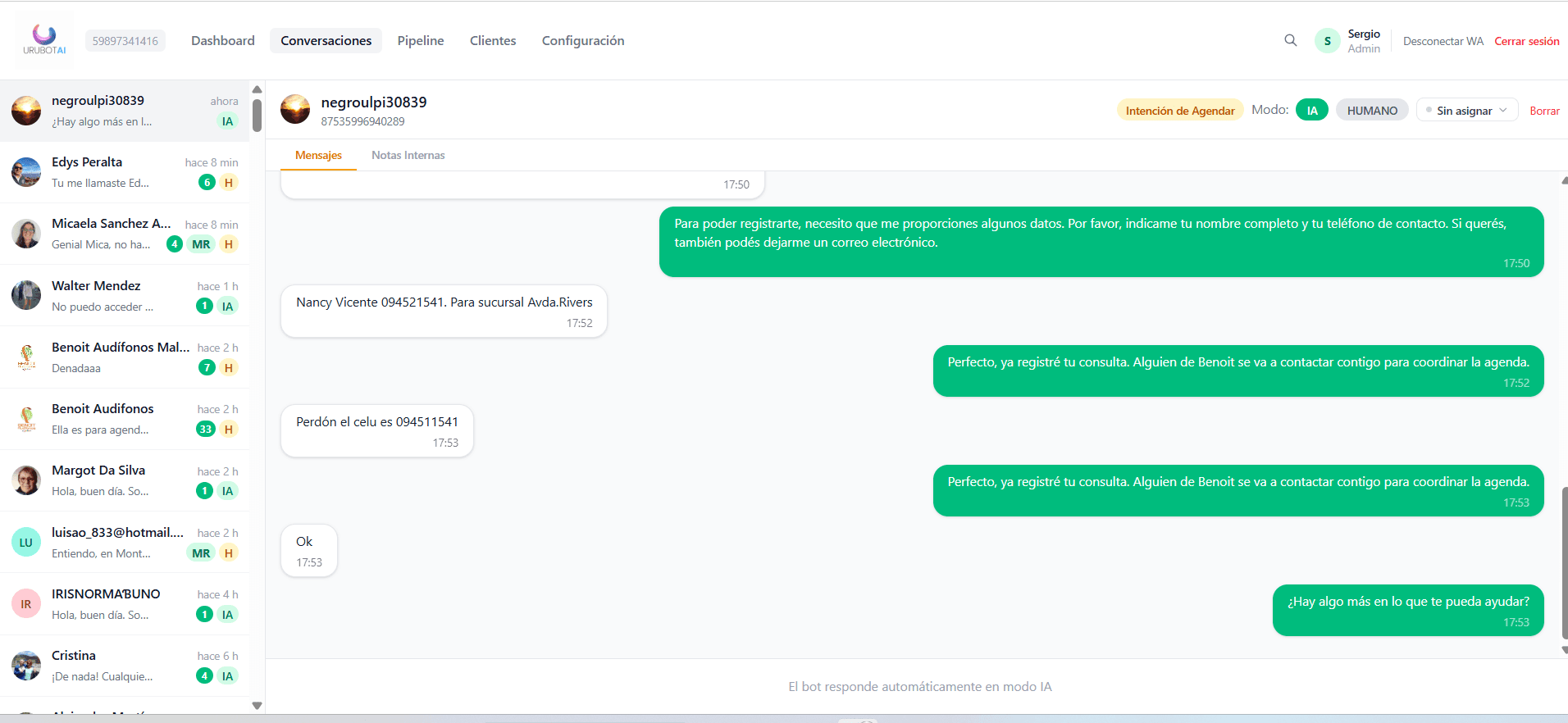
Task: Click conversation list scroll-up arrow
Action: 257,89
